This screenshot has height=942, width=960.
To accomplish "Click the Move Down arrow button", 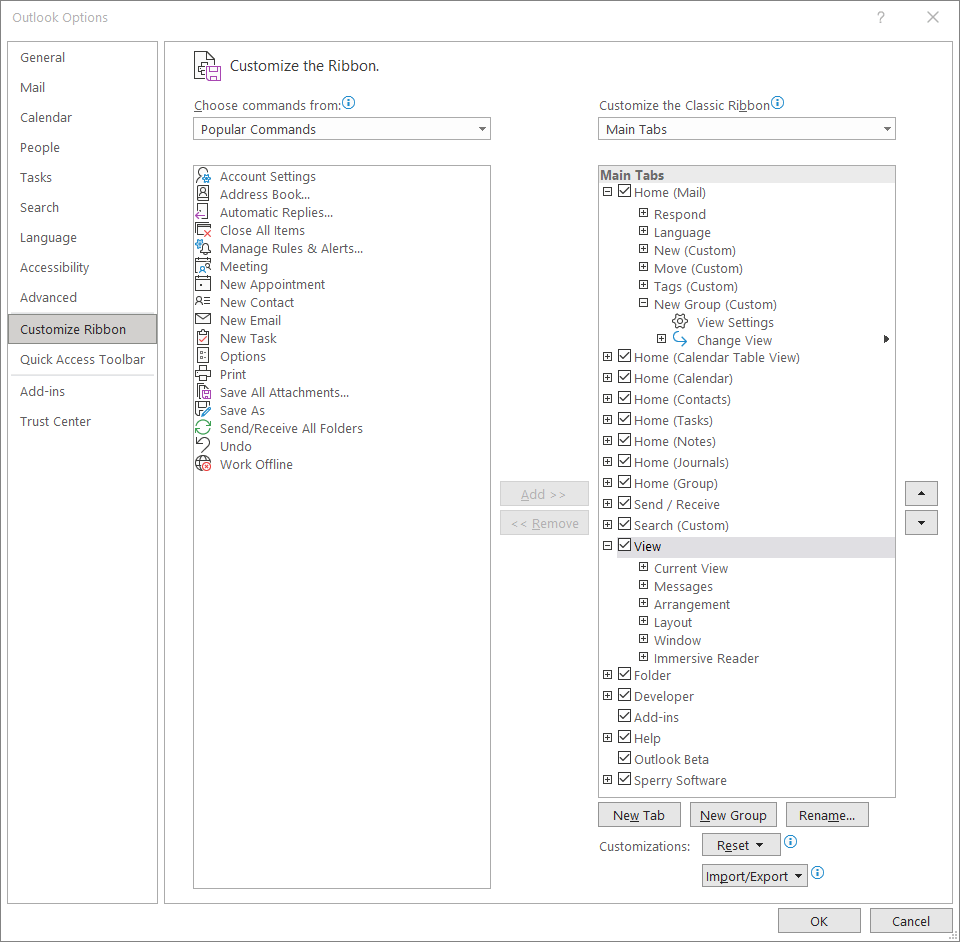I will point(921,523).
